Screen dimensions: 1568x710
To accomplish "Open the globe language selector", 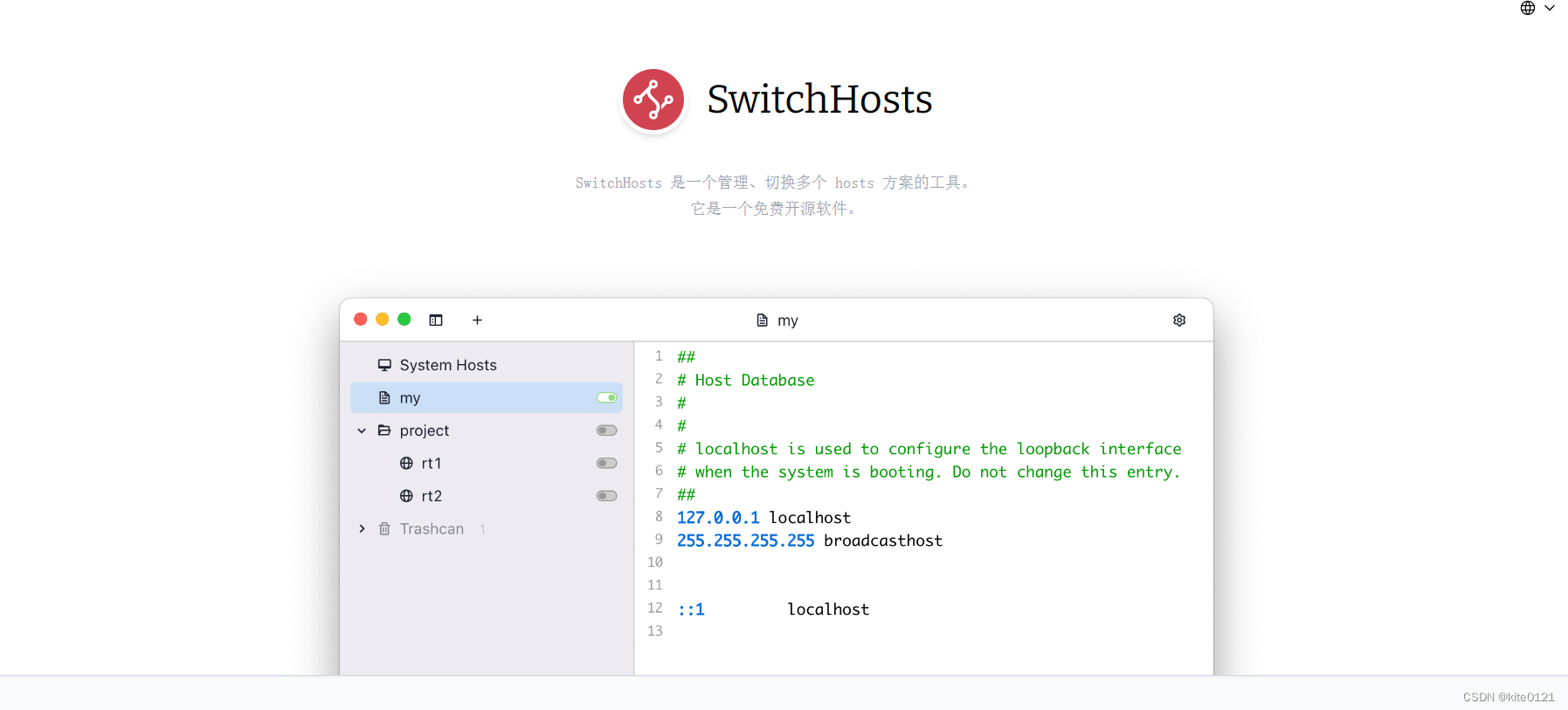I will [x=1528, y=8].
